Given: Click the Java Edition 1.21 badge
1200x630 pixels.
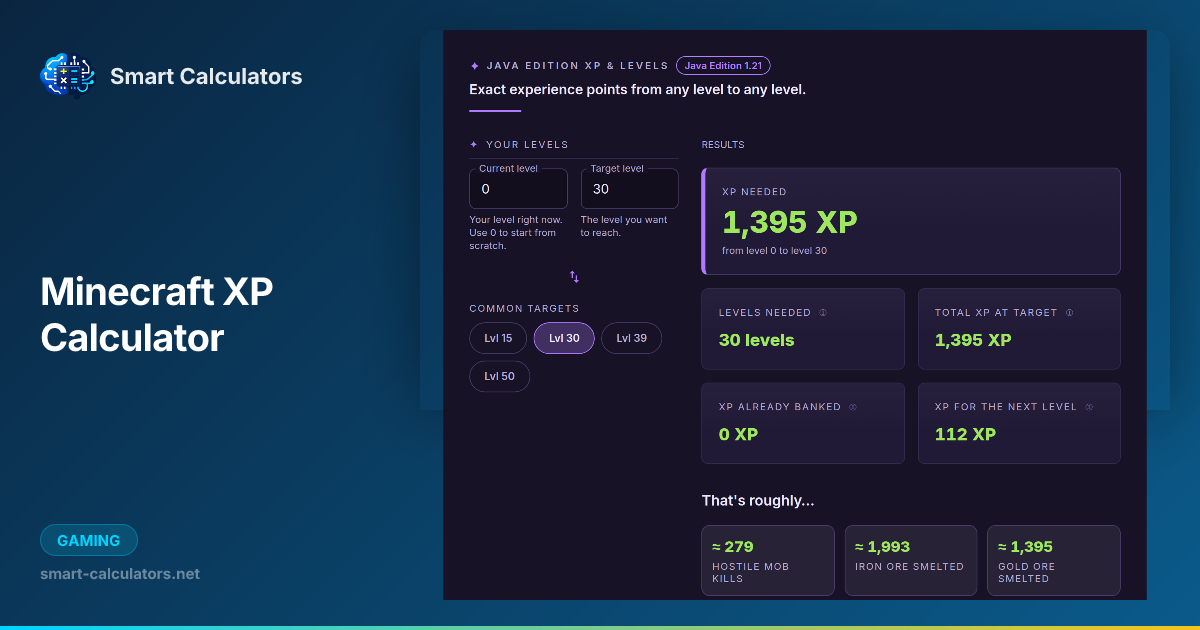Looking at the screenshot, I should [723, 66].
